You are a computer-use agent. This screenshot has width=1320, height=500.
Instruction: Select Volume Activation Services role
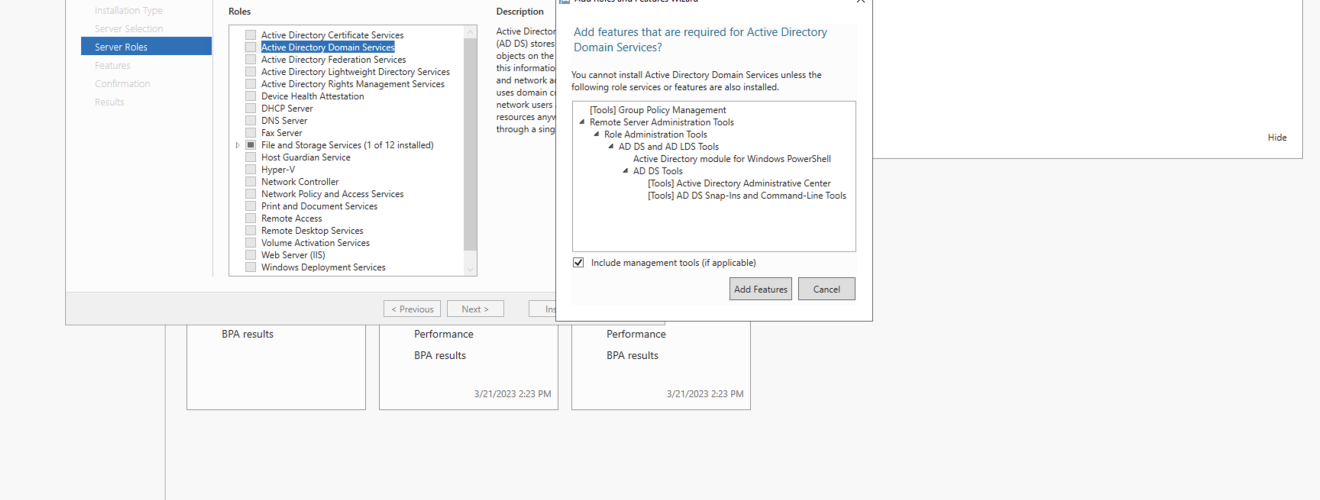(315, 243)
